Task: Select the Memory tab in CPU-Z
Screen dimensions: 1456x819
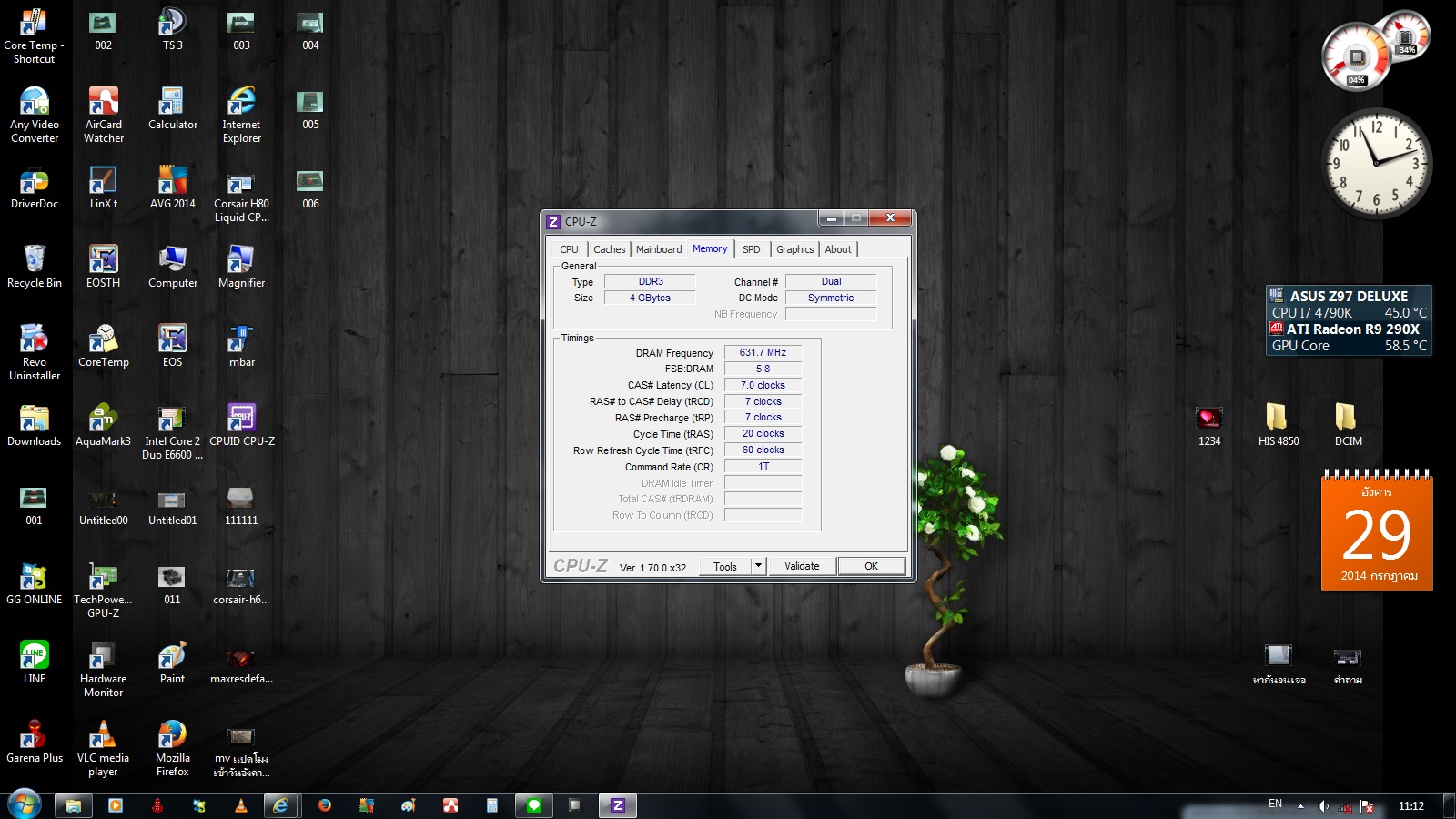Action: 710,248
